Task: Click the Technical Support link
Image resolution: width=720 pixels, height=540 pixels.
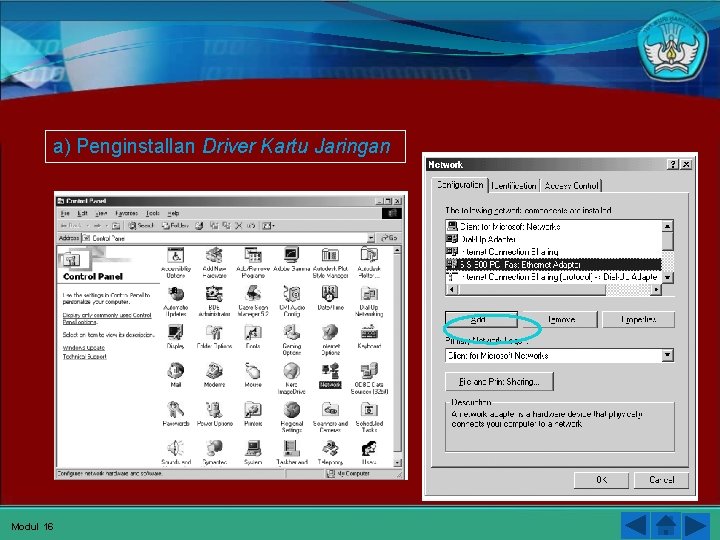Action: click(84, 356)
